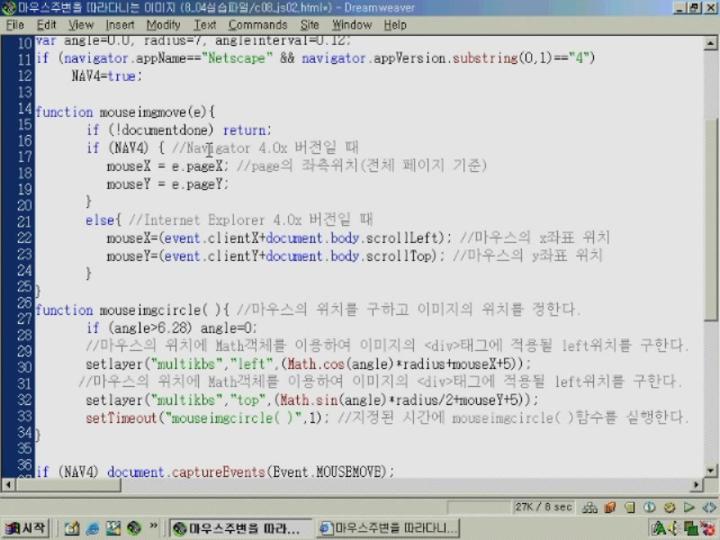This screenshot has width=720, height=540.
Task: Click the 'if (angle>6.28) angle=0;' line
Action: (x=171, y=328)
